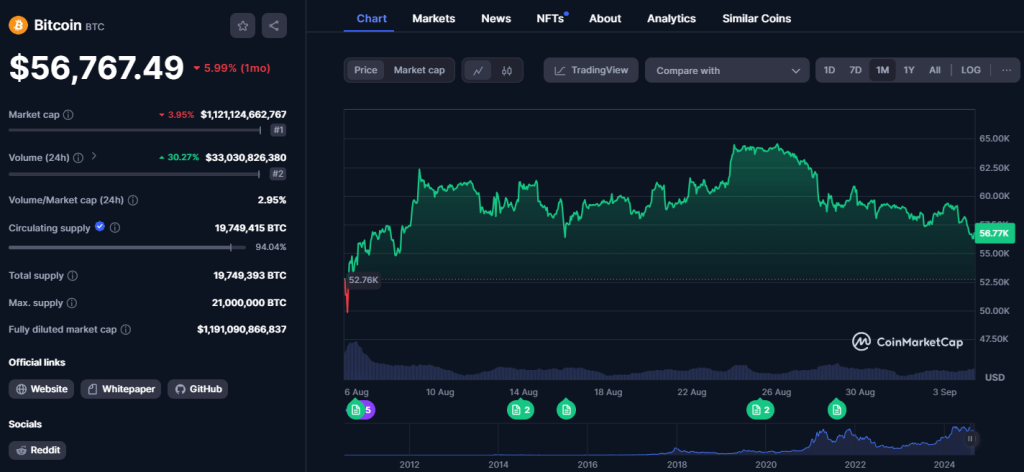
Task: Open the Compare with dropdown
Action: click(728, 71)
